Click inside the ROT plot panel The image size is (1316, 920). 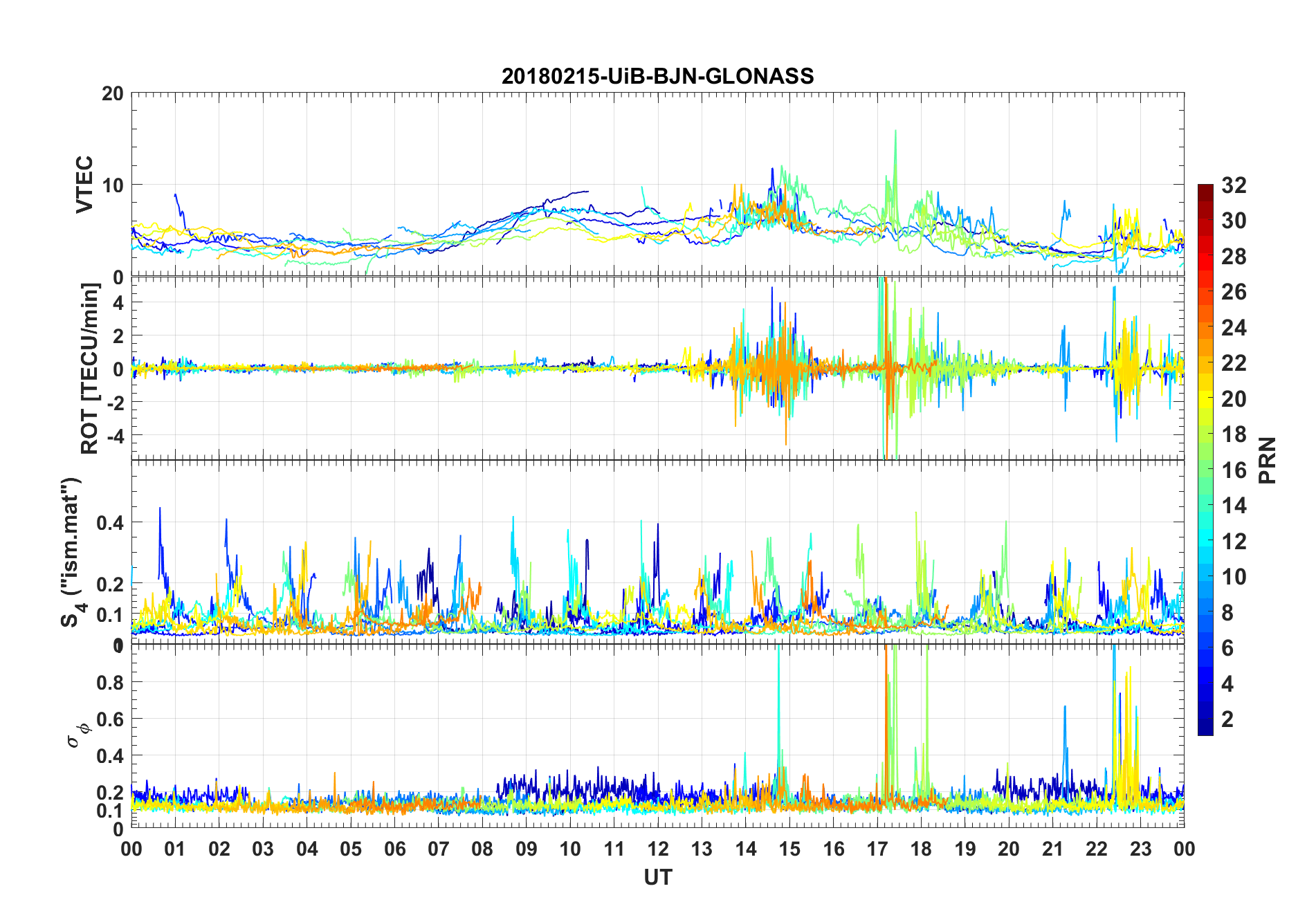pyautogui.click(x=658, y=369)
